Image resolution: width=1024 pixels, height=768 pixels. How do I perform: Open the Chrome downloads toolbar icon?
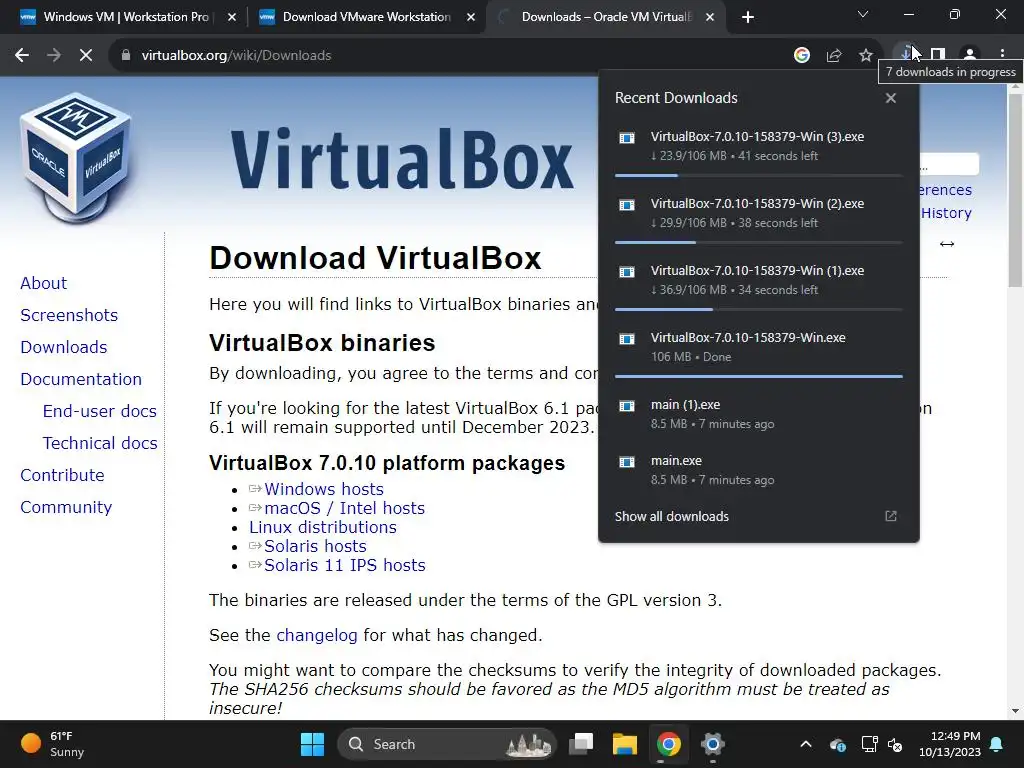[x=906, y=55]
